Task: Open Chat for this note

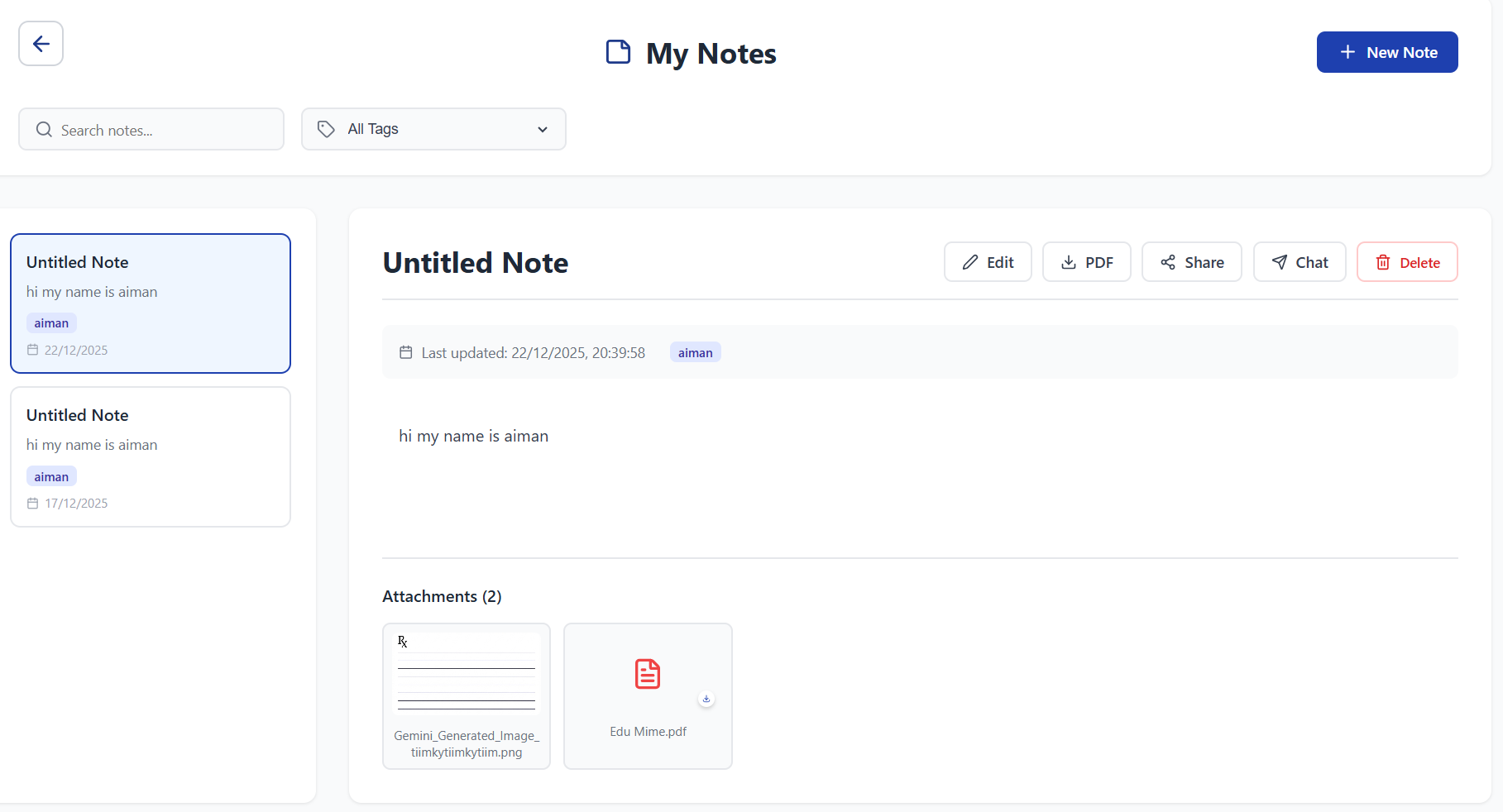Action: [x=1300, y=262]
